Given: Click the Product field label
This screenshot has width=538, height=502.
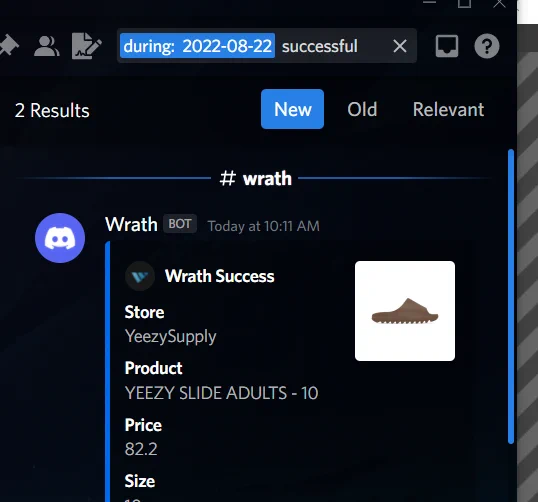Looking at the screenshot, I should click(153, 368).
